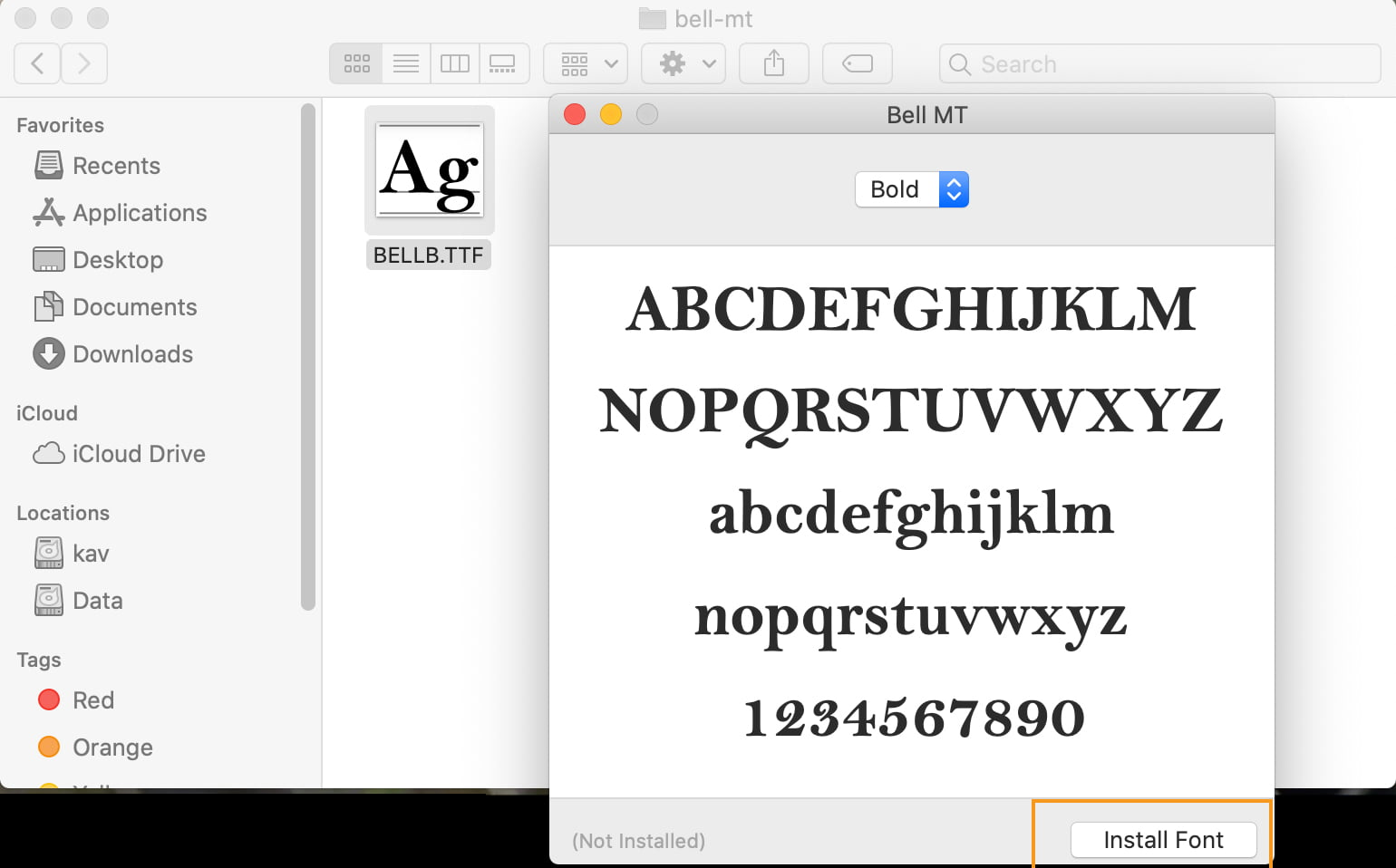Open the Action gear dropdown menu
Image resolution: width=1396 pixels, height=868 pixels.
point(683,63)
